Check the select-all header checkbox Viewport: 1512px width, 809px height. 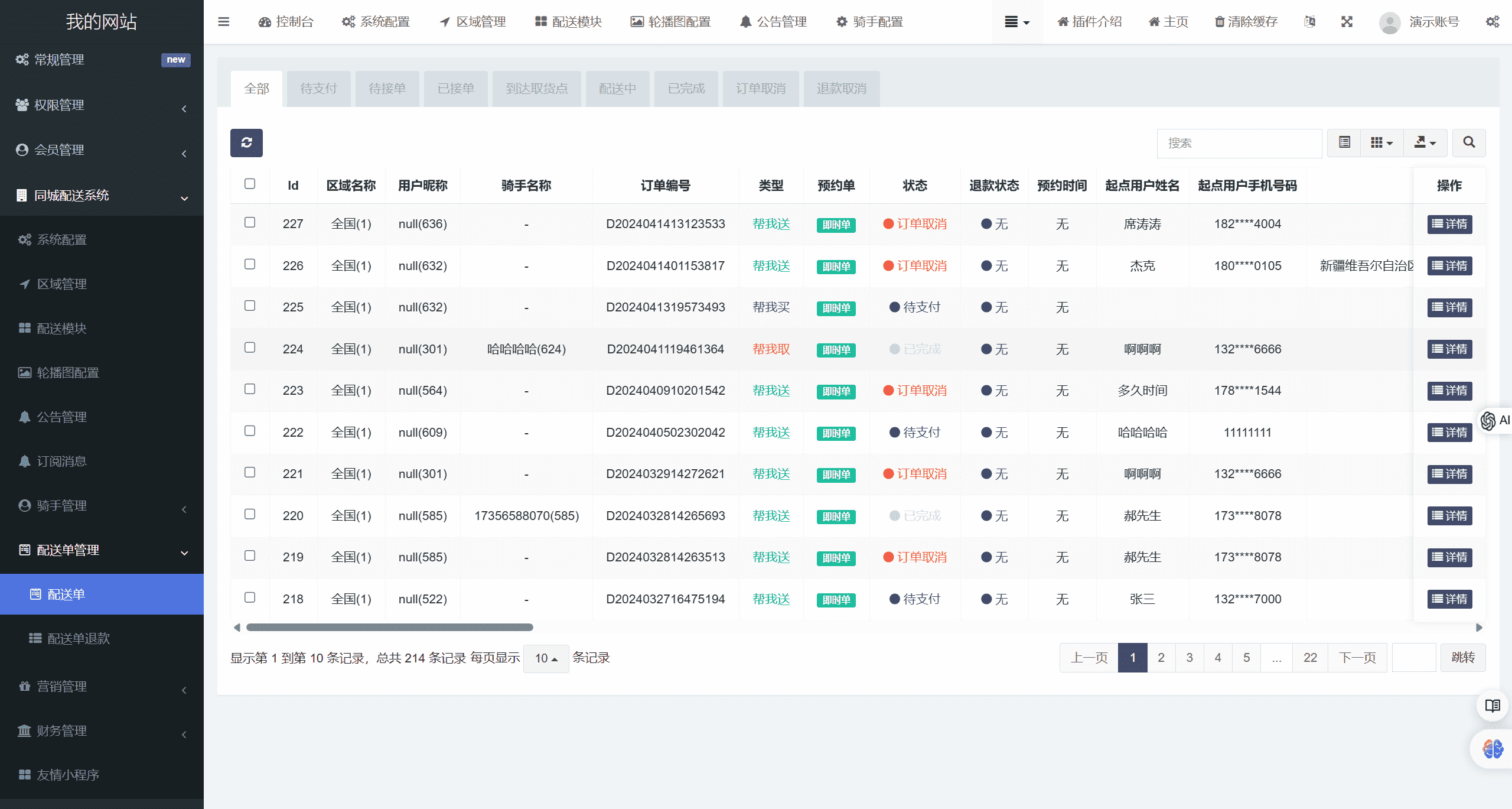click(250, 184)
